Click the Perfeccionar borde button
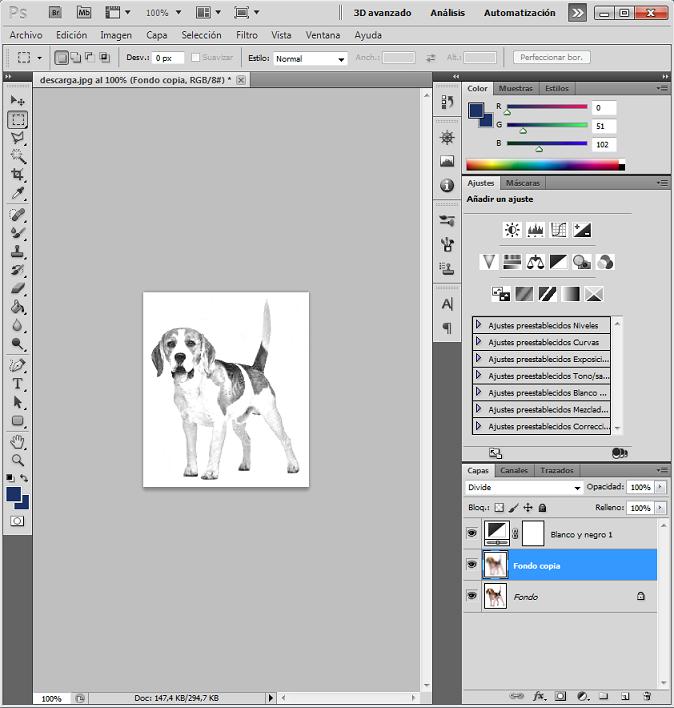Screen dimensions: 674x708 [552, 58]
